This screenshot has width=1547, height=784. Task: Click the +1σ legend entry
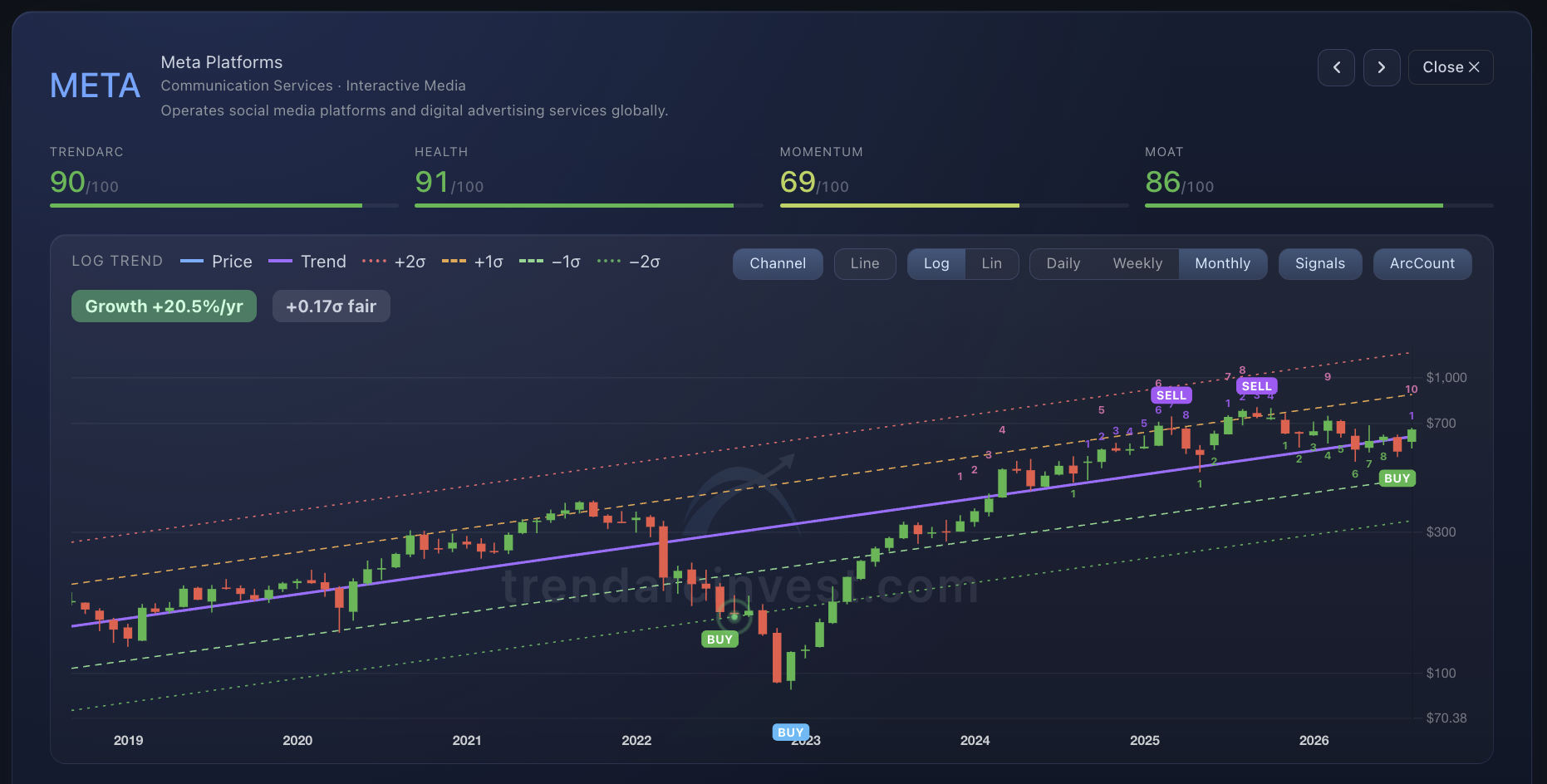(473, 262)
